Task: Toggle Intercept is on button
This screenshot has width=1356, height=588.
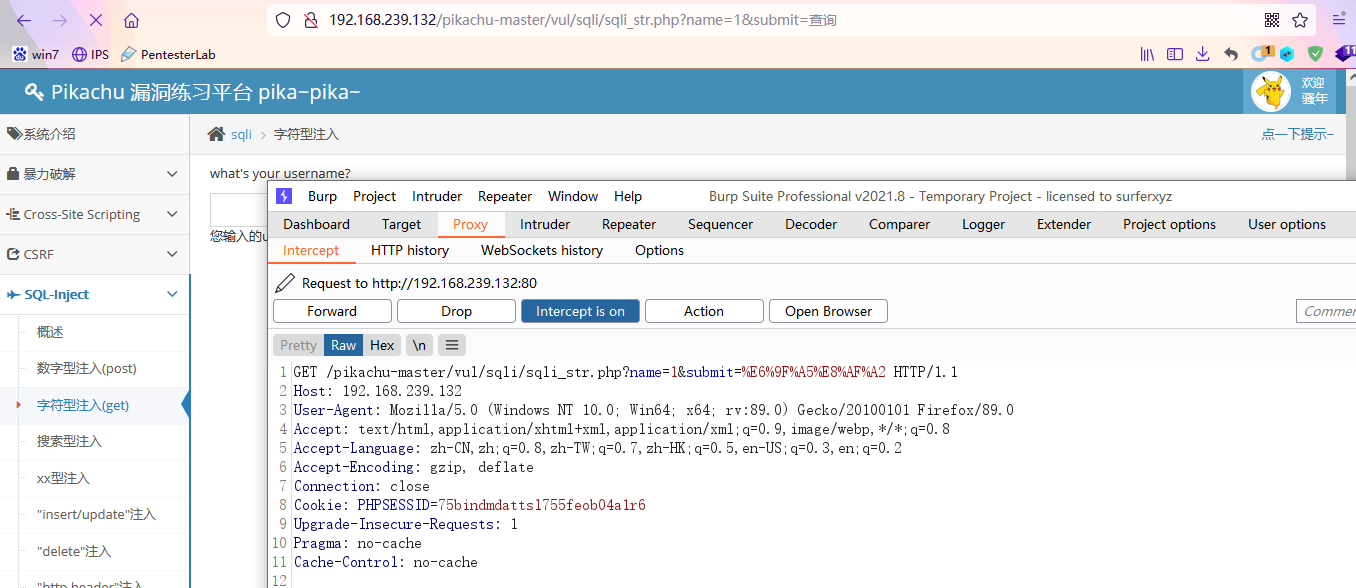Action: 580,311
